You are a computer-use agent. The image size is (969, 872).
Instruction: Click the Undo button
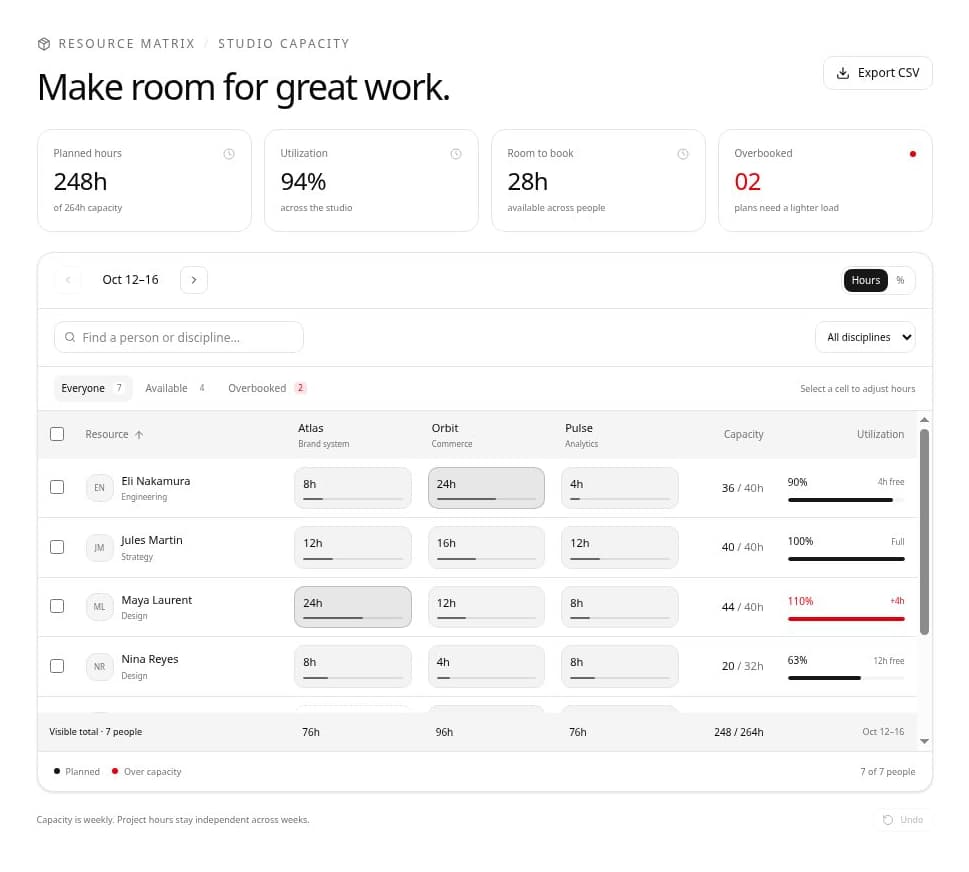[903, 819]
